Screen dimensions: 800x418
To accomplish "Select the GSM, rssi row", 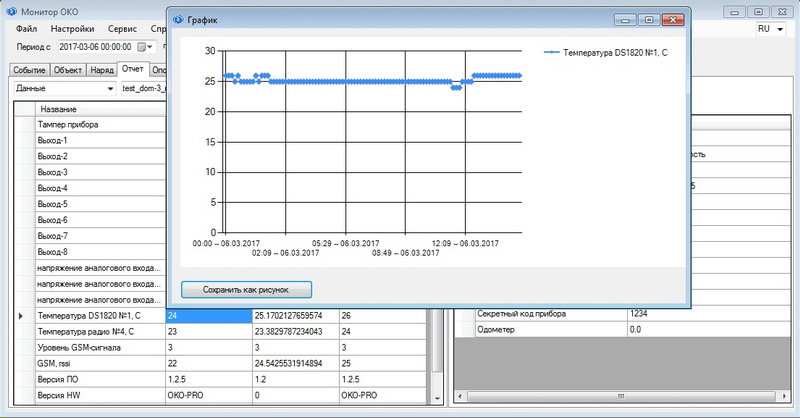I will pyautogui.click(x=100, y=363).
